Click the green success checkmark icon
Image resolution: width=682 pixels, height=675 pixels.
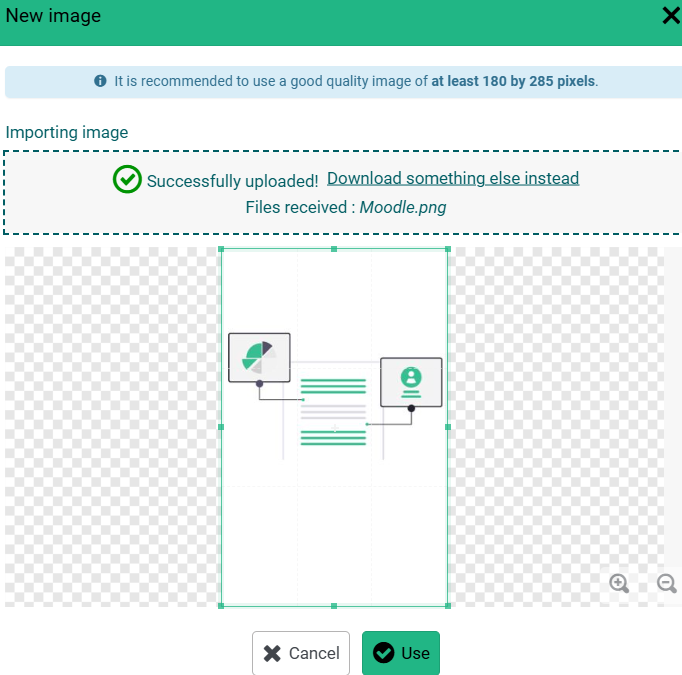(127, 179)
